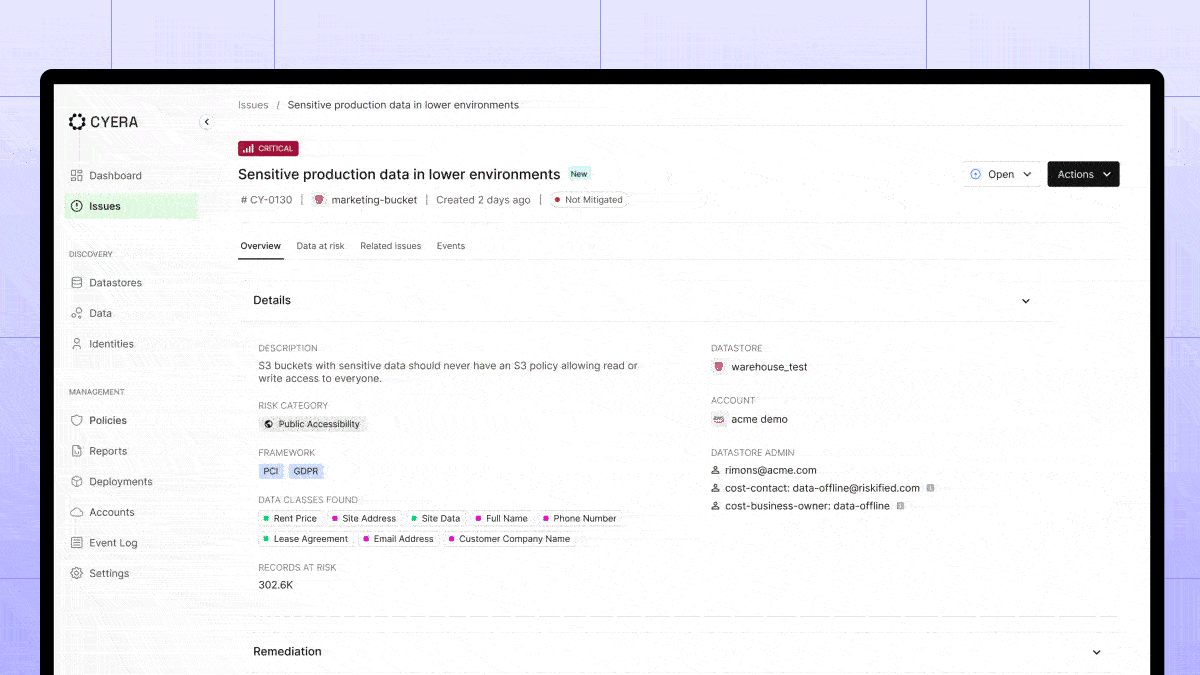Click the Not Mitigated status indicator
1200x675 pixels.
pos(588,199)
